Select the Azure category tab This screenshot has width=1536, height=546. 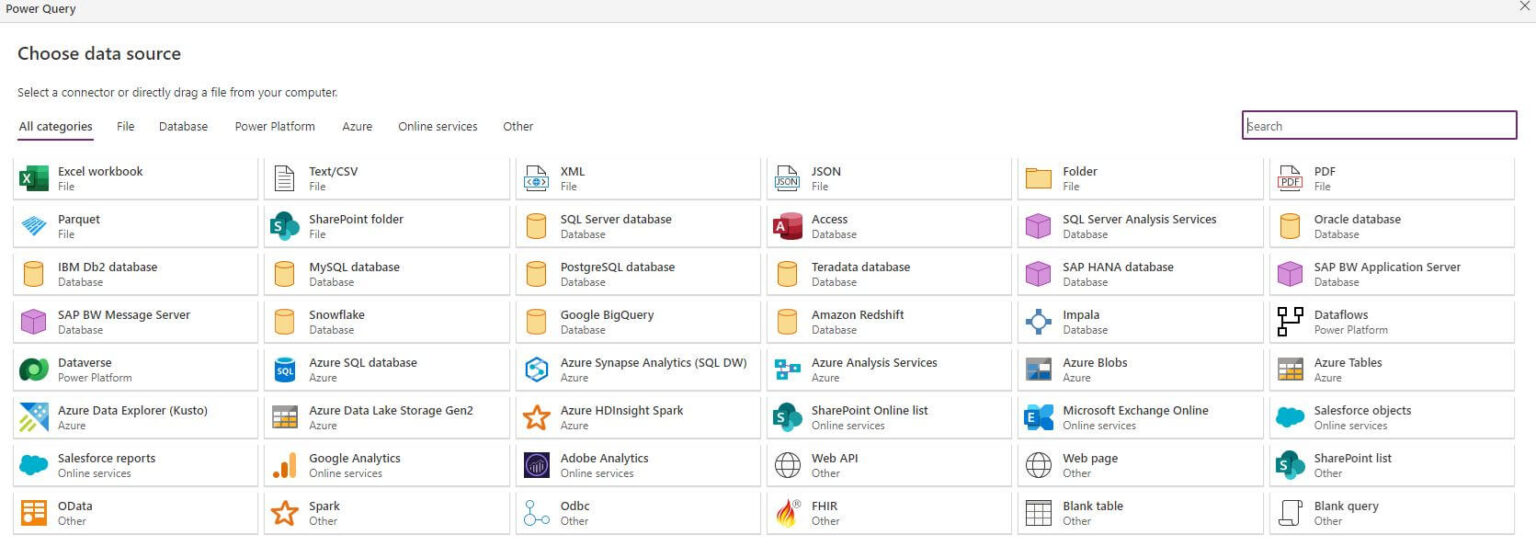357,126
